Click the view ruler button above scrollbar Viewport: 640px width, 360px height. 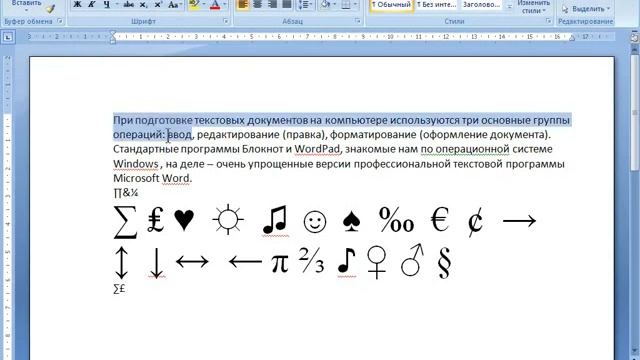click(635, 38)
